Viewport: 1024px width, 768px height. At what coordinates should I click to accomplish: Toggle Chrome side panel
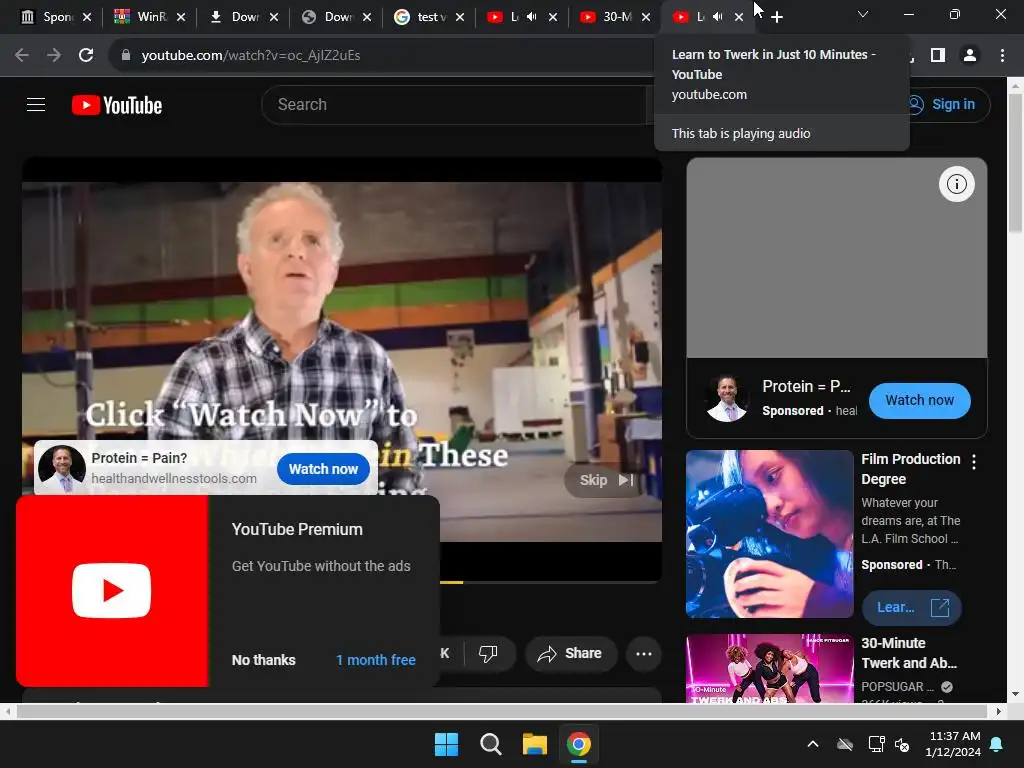pos(938,56)
